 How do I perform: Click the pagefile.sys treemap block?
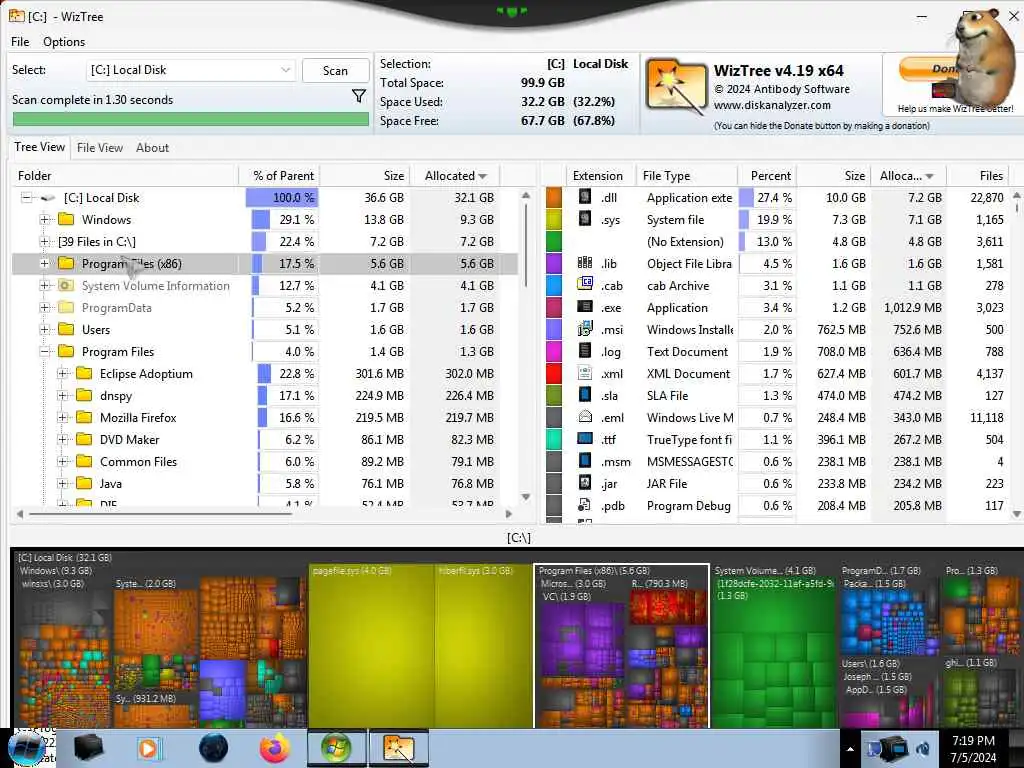(370, 645)
